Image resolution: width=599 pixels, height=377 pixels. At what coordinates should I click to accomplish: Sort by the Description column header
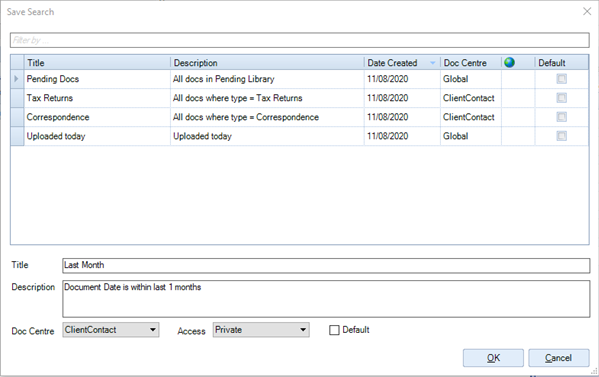click(267, 63)
